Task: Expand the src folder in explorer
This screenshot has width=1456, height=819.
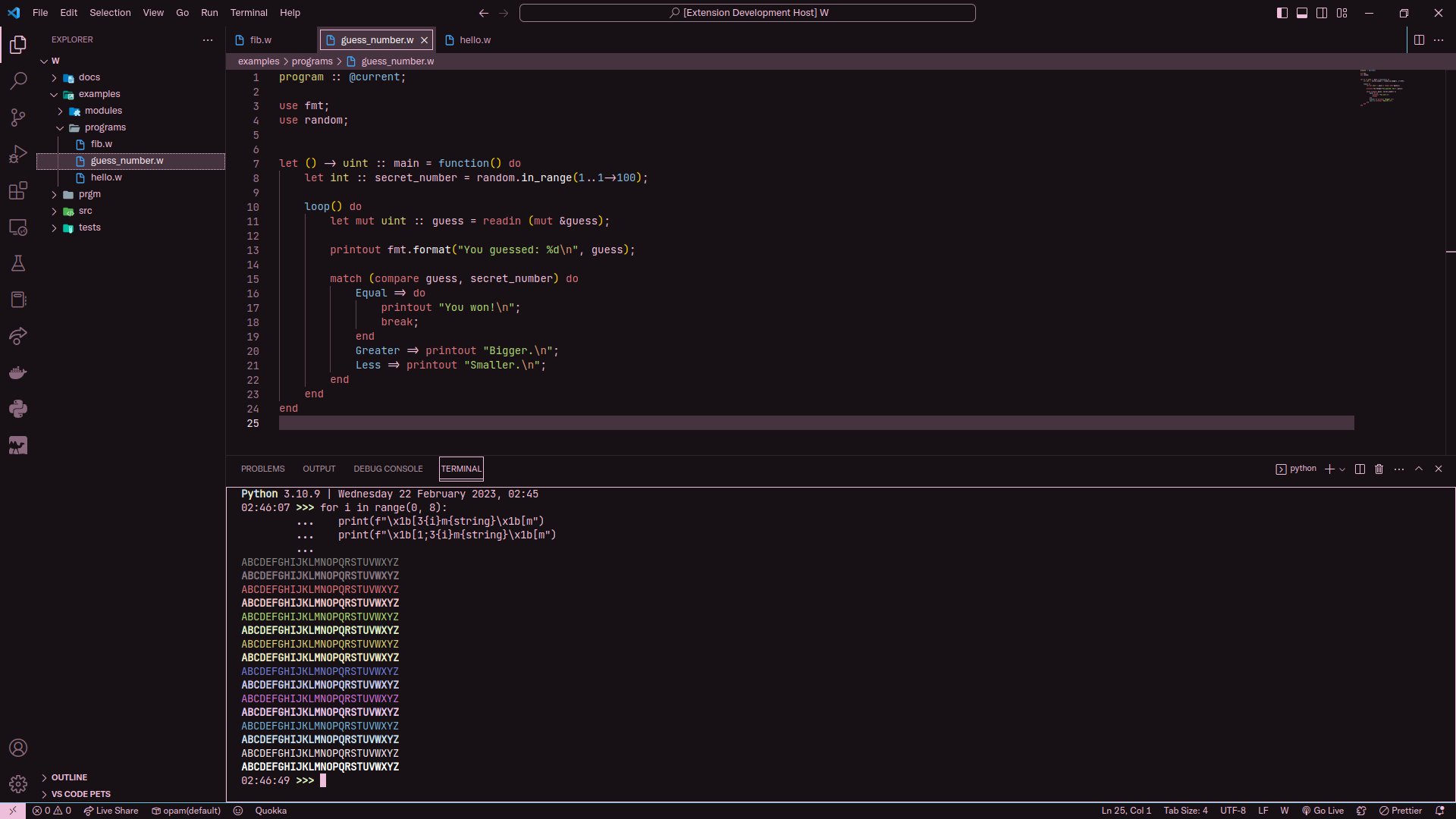Action: (x=85, y=210)
